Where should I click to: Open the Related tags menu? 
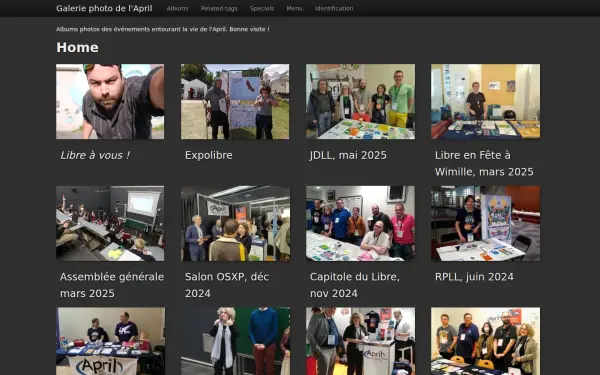219,8
